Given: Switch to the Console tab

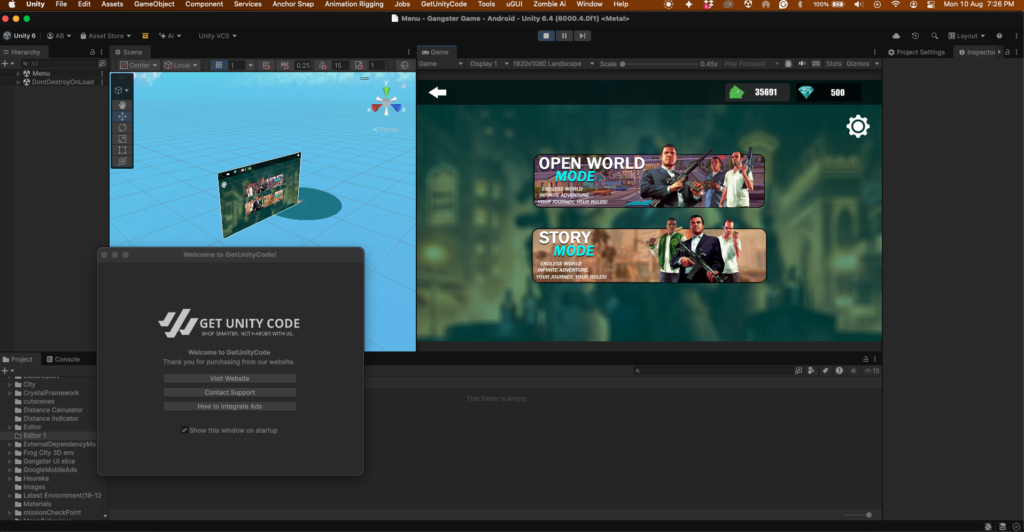Looking at the screenshot, I should click(x=63, y=359).
